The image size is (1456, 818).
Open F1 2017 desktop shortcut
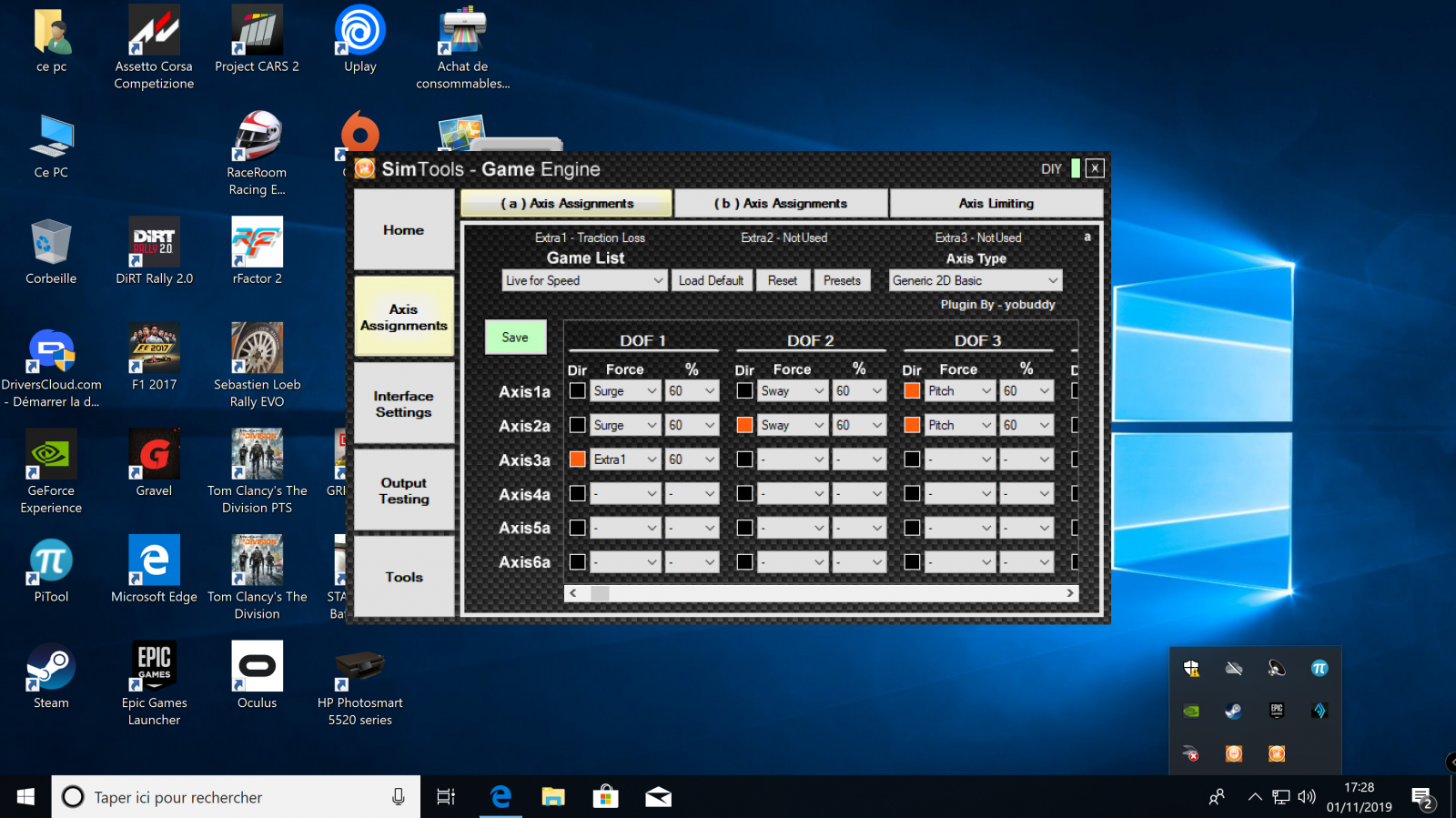[154, 358]
